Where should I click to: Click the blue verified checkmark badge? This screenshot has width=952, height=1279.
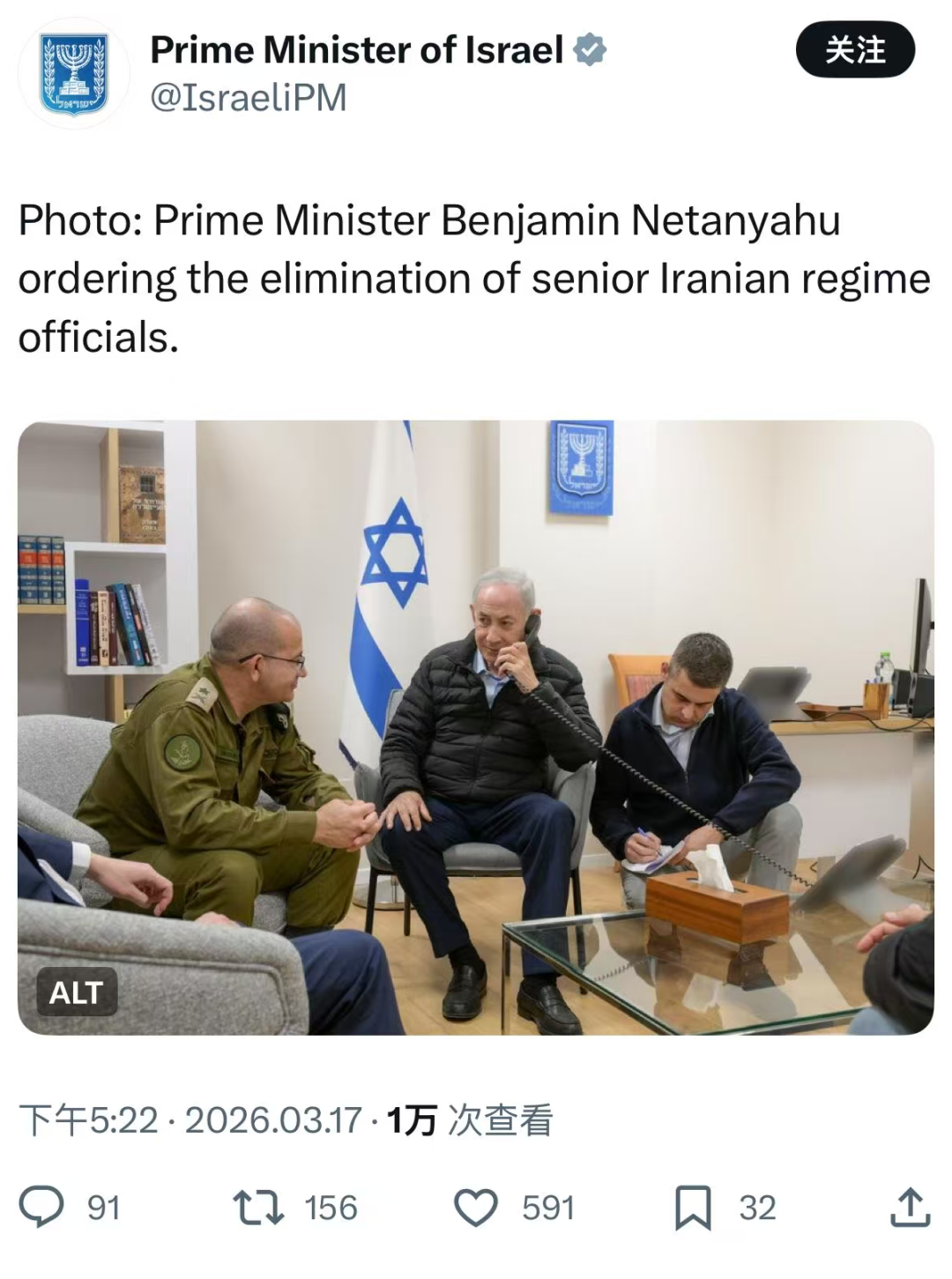pyautogui.click(x=590, y=50)
